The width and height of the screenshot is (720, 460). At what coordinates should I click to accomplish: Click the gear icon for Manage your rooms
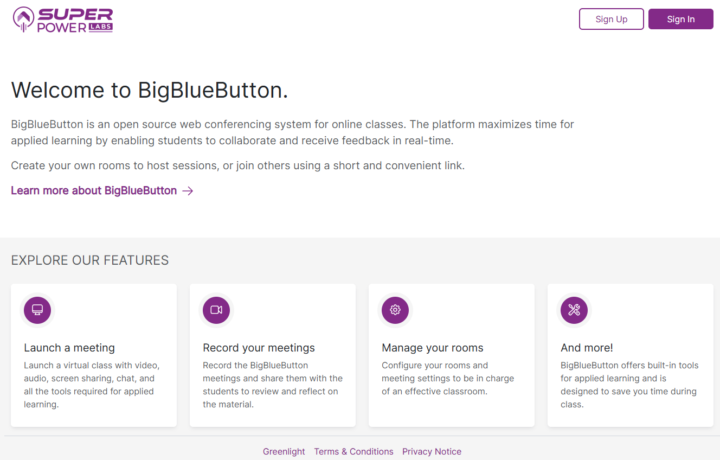tap(395, 310)
